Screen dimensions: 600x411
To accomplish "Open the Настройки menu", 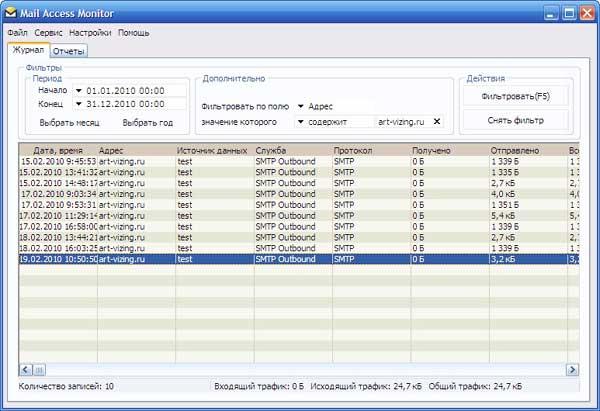I will pyautogui.click(x=90, y=33).
